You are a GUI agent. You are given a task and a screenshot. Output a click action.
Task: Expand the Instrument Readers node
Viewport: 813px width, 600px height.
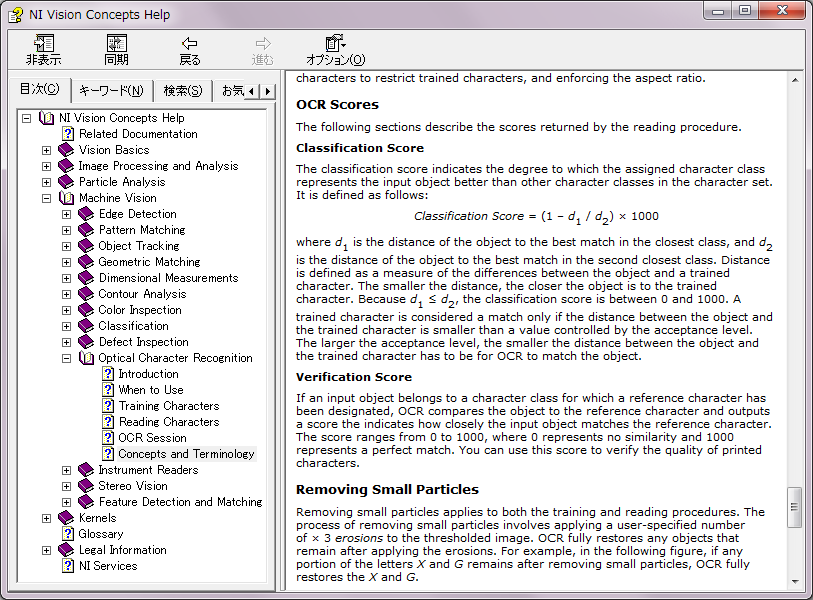(66, 470)
